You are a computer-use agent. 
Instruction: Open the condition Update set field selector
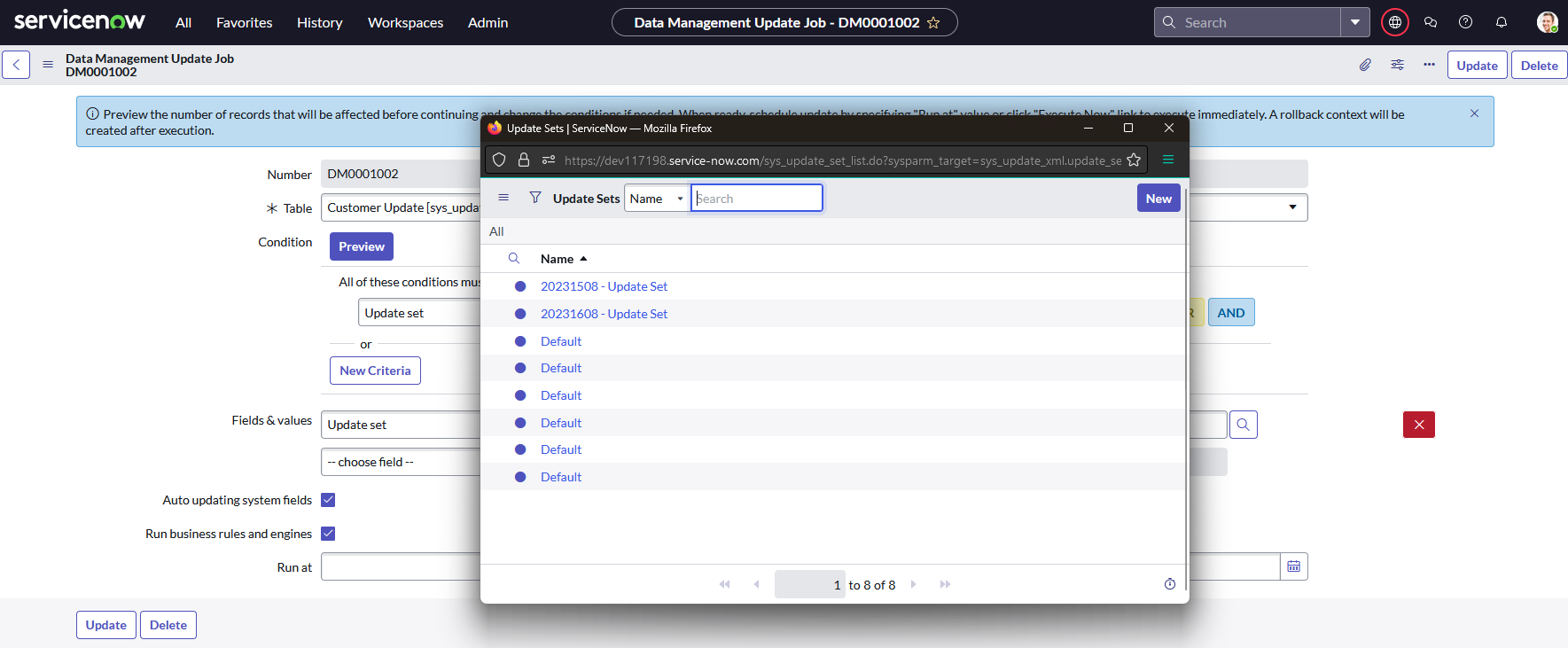(x=419, y=313)
